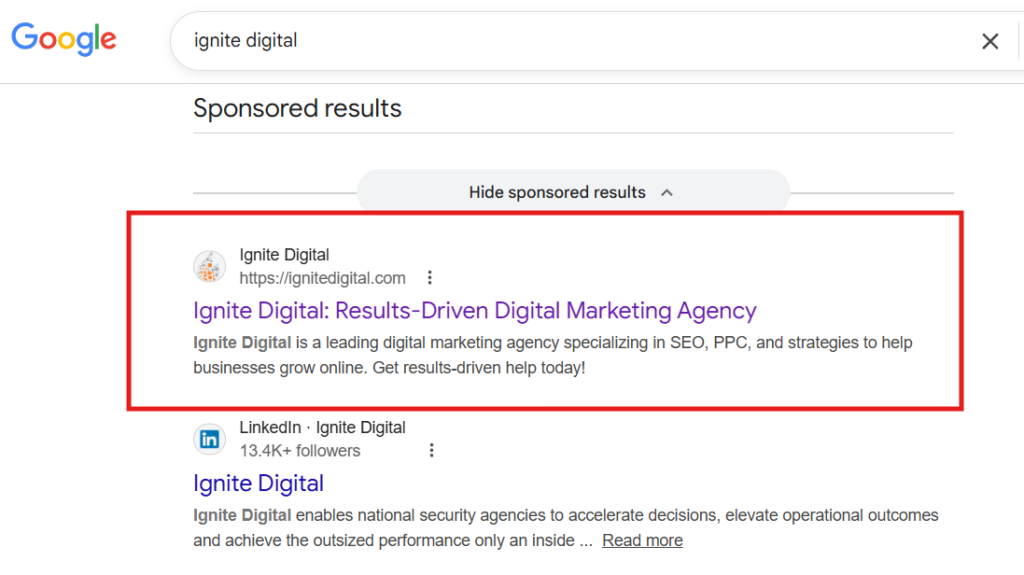Image resolution: width=1024 pixels, height=575 pixels.
Task: Collapse sponsored results using the chevron arrow
Action: pyautogui.click(x=667, y=192)
